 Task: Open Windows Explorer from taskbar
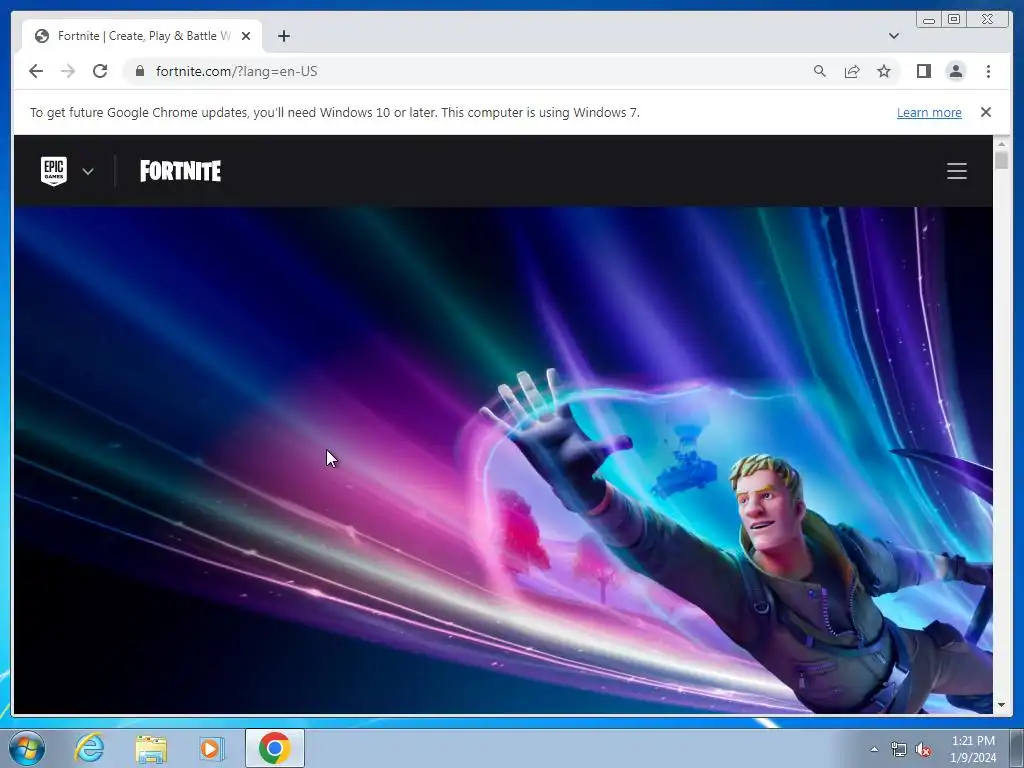point(151,748)
